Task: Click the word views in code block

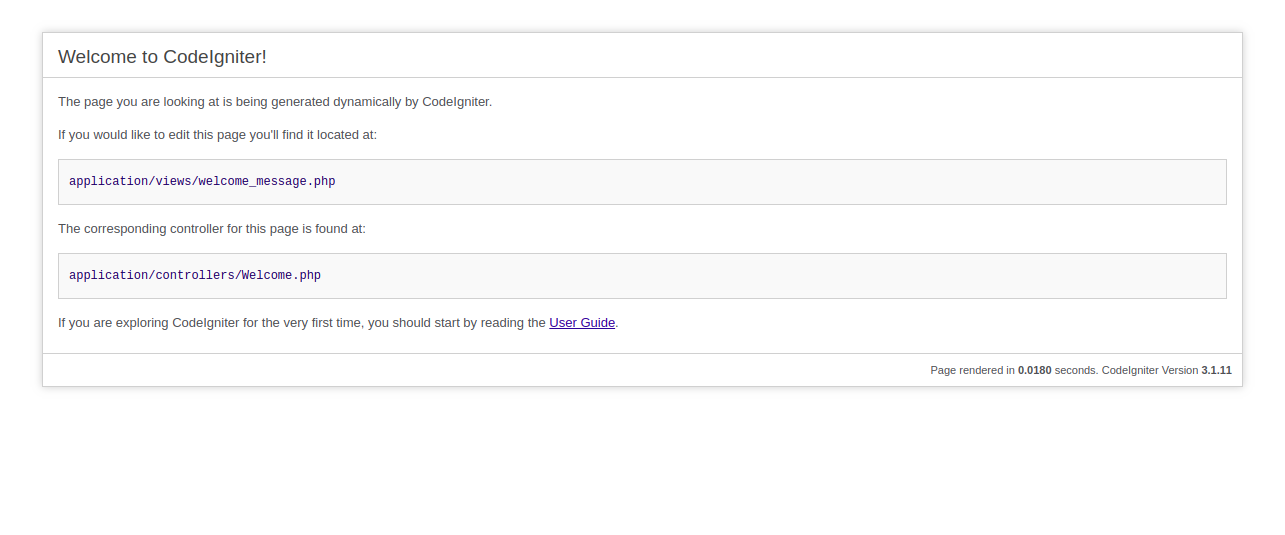Action: point(173,182)
